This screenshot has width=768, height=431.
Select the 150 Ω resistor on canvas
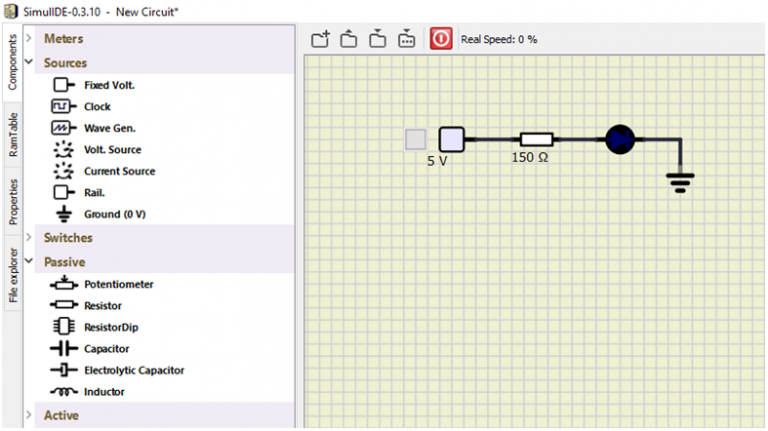click(537, 140)
